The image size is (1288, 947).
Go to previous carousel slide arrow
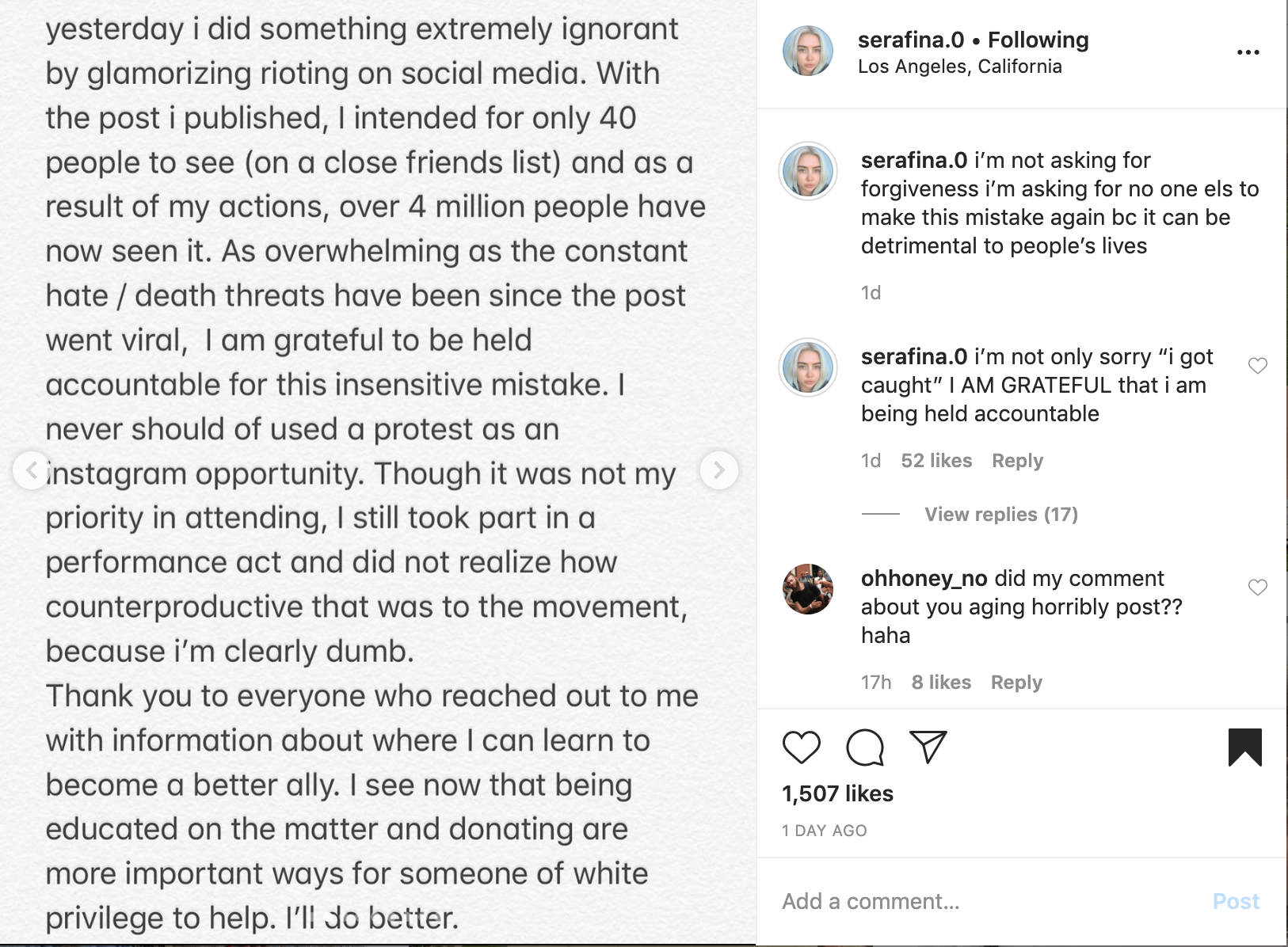pos(32,470)
